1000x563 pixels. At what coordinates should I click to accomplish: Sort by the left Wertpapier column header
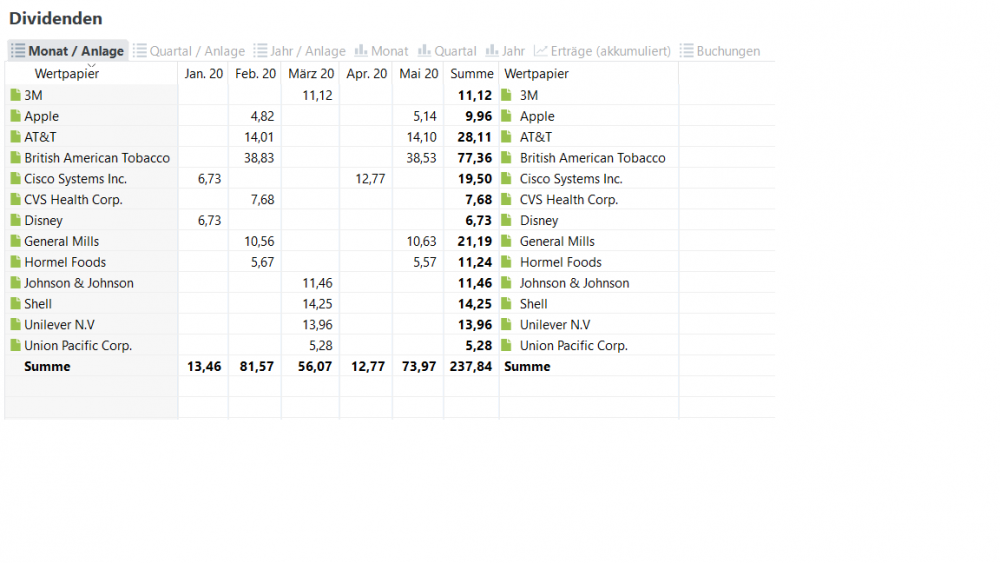[67, 74]
